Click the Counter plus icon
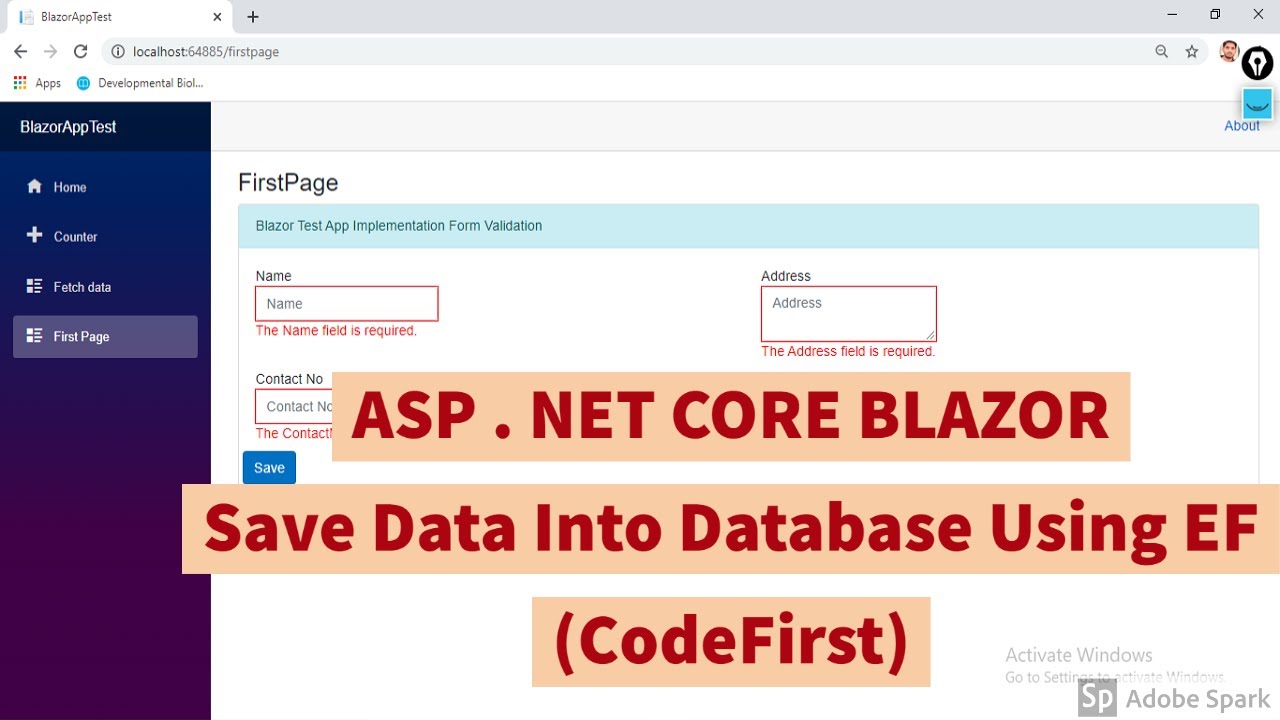This screenshot has width=1280, height=720. (35, 236)
